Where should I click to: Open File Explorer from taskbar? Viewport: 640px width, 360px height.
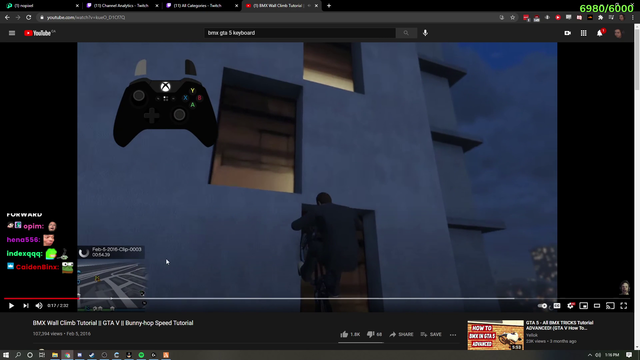(55, 355)
